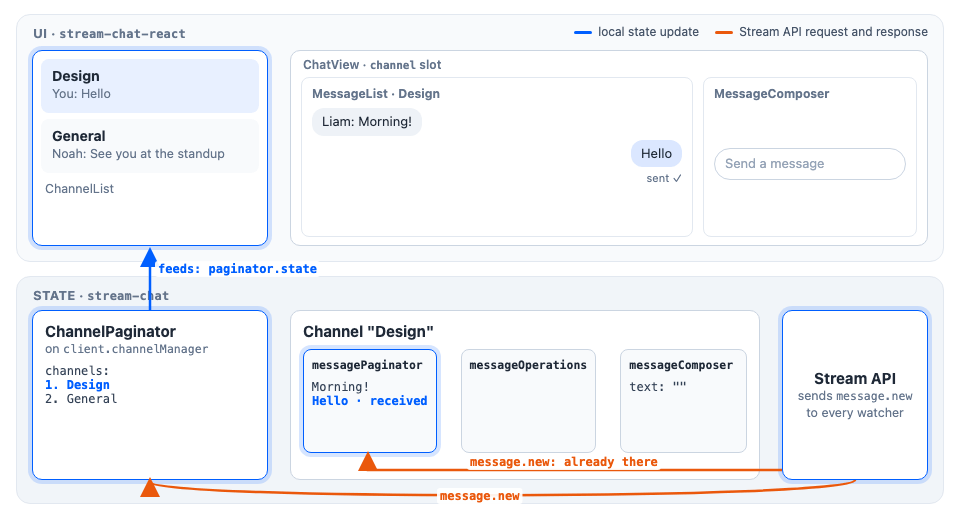960x518 pixels.
Task: Click Morning! in messagePaginator
Action: click(x=340, y=386)
